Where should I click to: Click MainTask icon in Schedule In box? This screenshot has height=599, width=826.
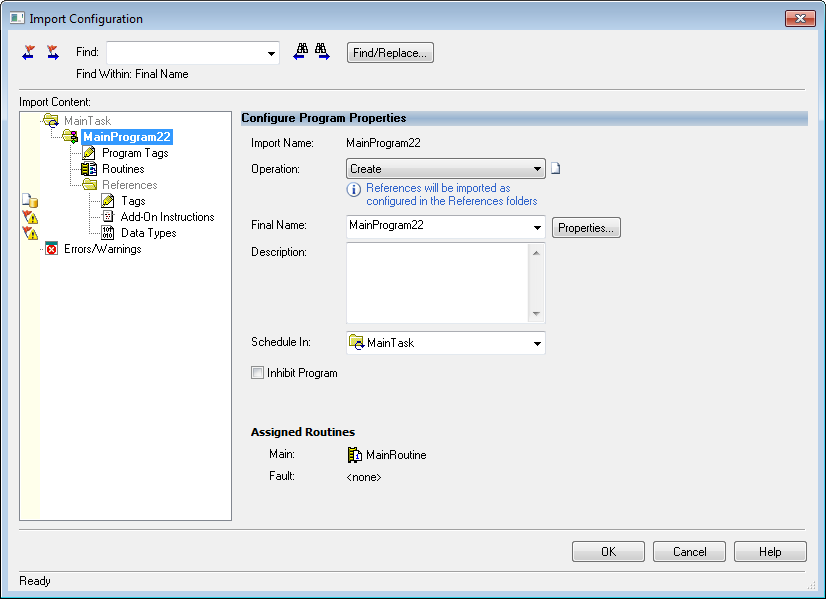357,342
